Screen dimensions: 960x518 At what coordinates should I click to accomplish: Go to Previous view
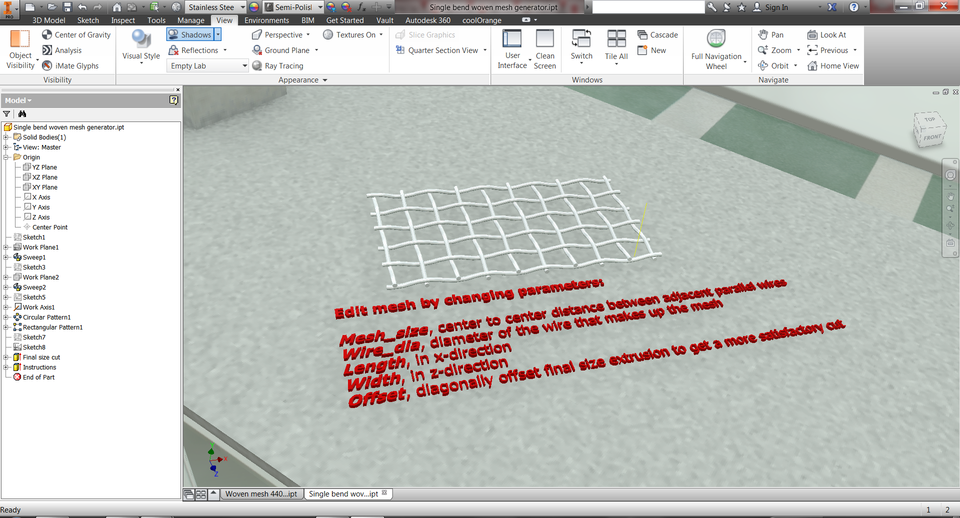coord(828,50)
